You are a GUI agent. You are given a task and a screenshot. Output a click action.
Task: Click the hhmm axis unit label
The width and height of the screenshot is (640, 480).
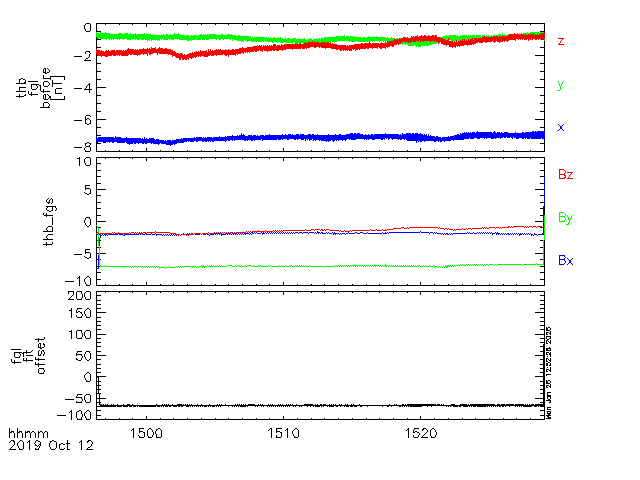click(x=28, y=433)
